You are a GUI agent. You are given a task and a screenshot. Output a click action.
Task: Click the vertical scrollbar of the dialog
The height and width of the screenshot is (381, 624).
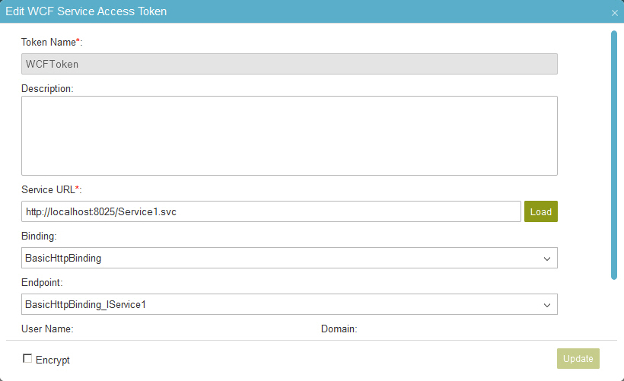point(614,155)
